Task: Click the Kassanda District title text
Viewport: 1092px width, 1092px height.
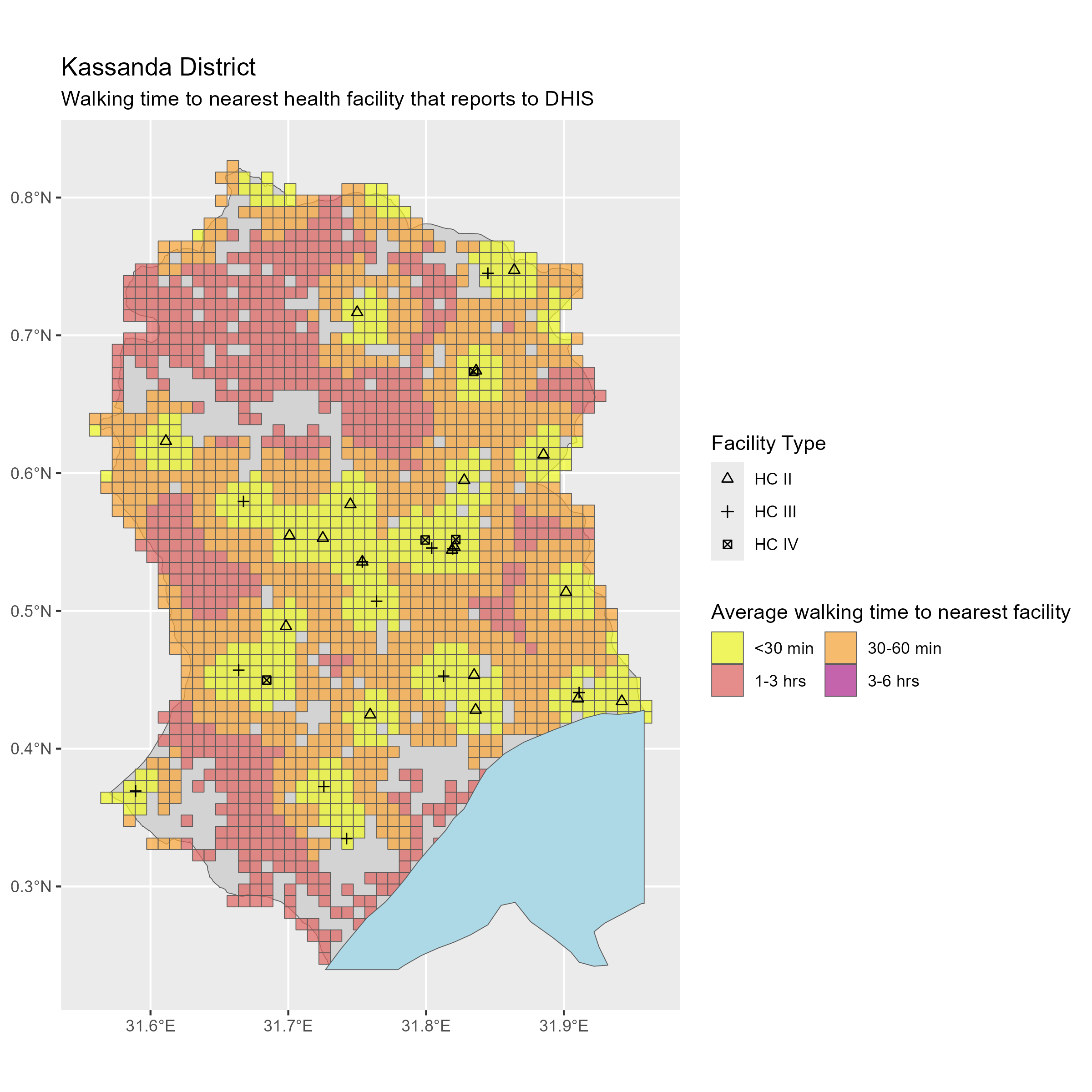Action: (158, 67)
